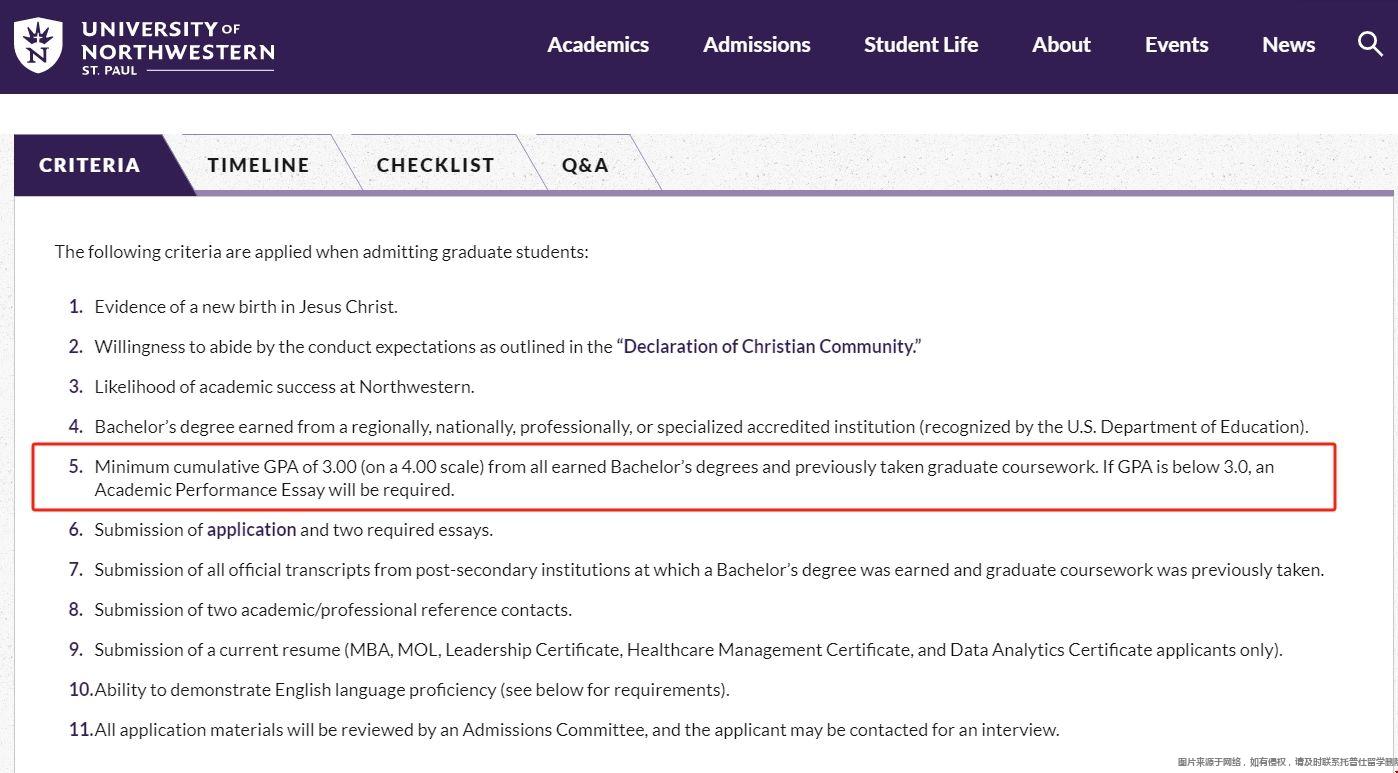
Task: Click the Admissions Committee review criterion
Action: 577,730
